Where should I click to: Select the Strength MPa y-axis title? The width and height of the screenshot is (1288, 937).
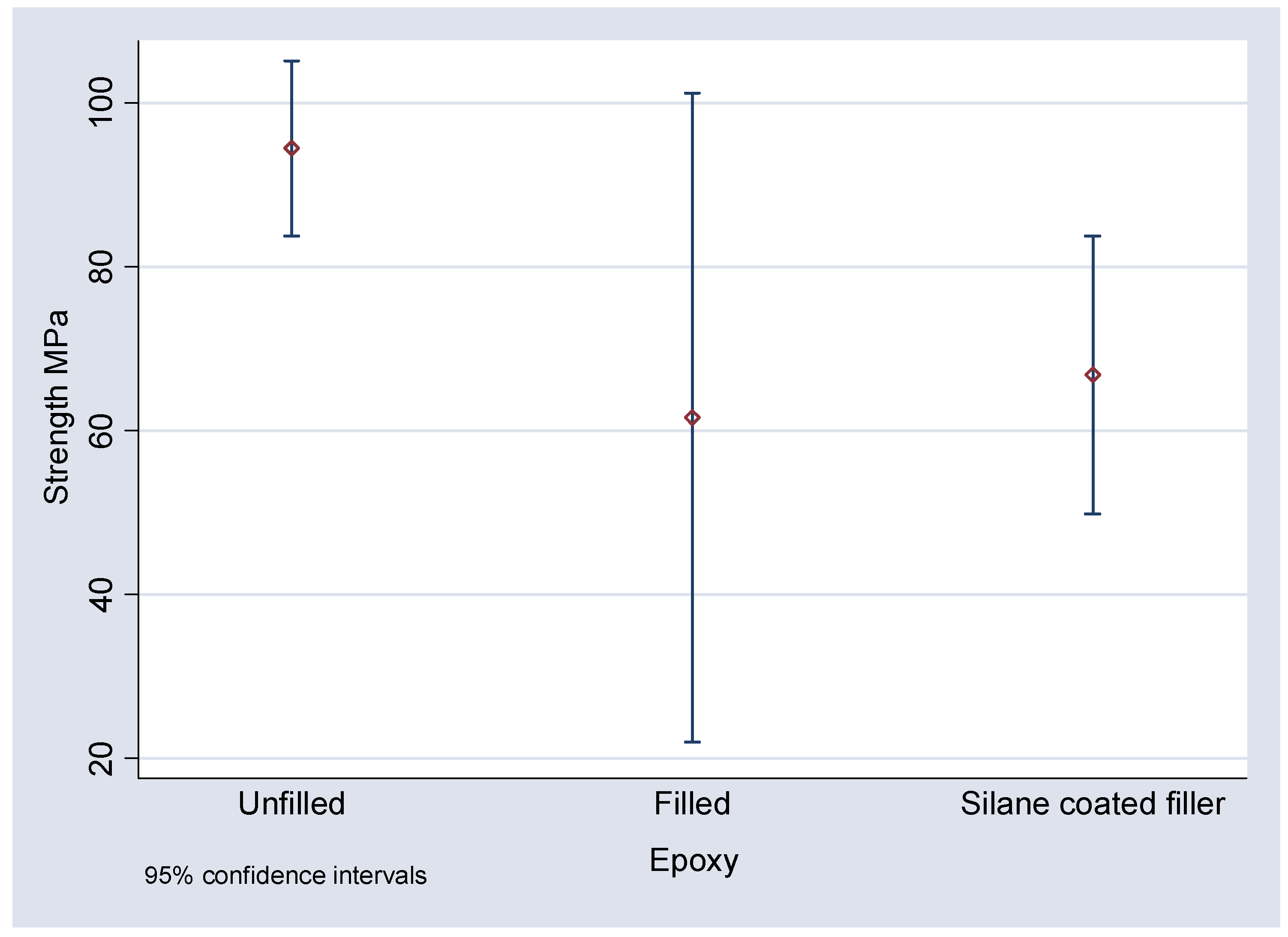(x=56, y=407)
